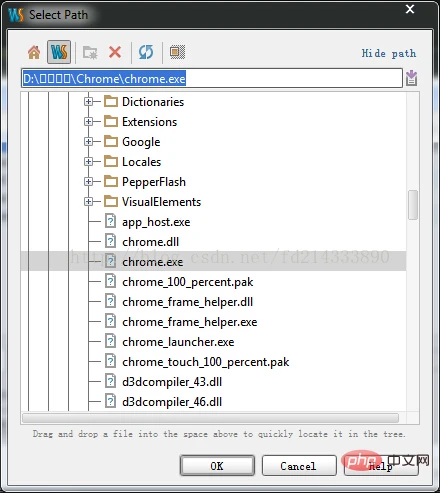The height and width of the screenshot is (493, 440).
Task: Select d3dcompiler_43.dll in the list
Action: coord(172,382)
